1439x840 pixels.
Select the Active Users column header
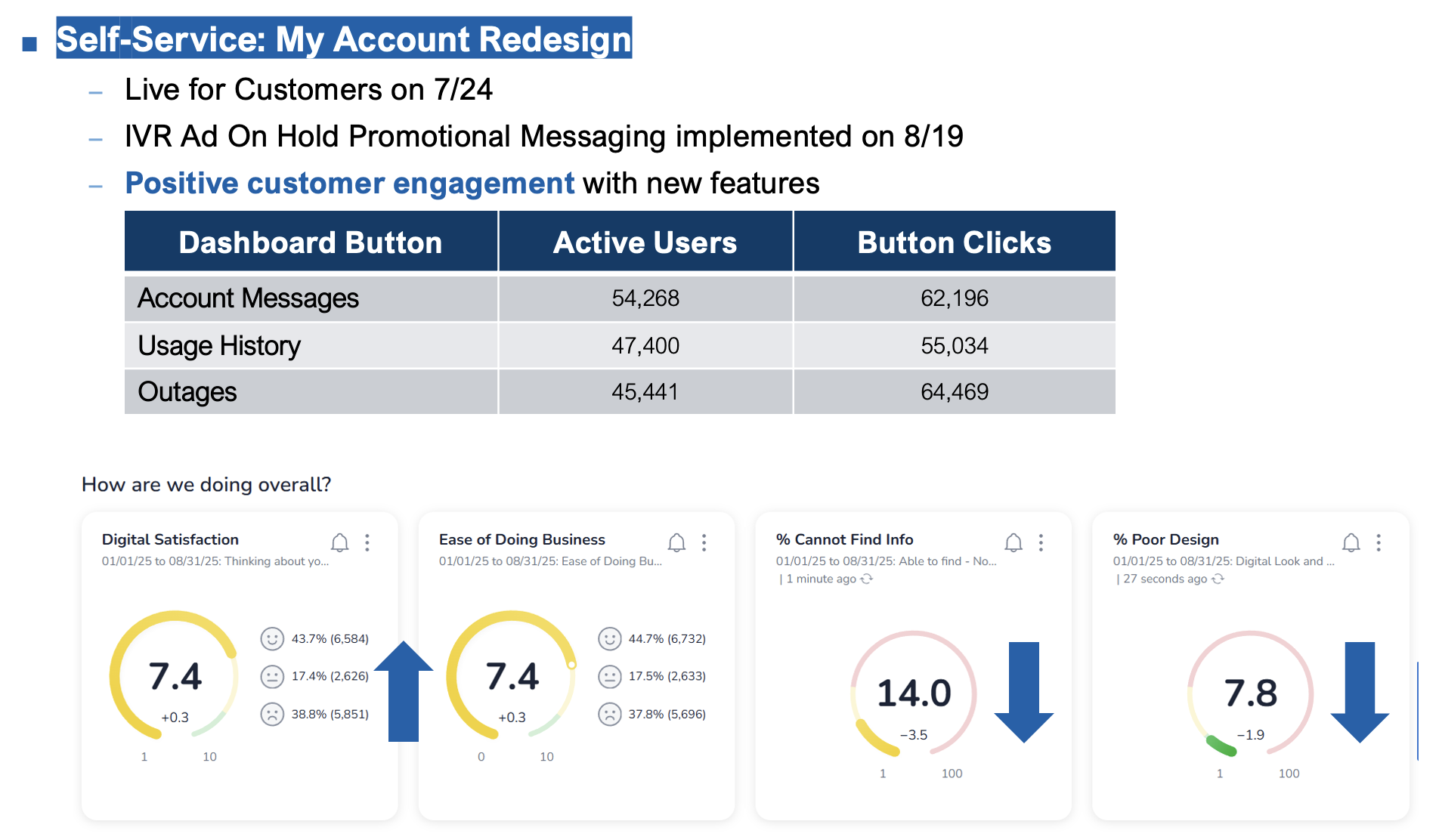tap(645, 242)
